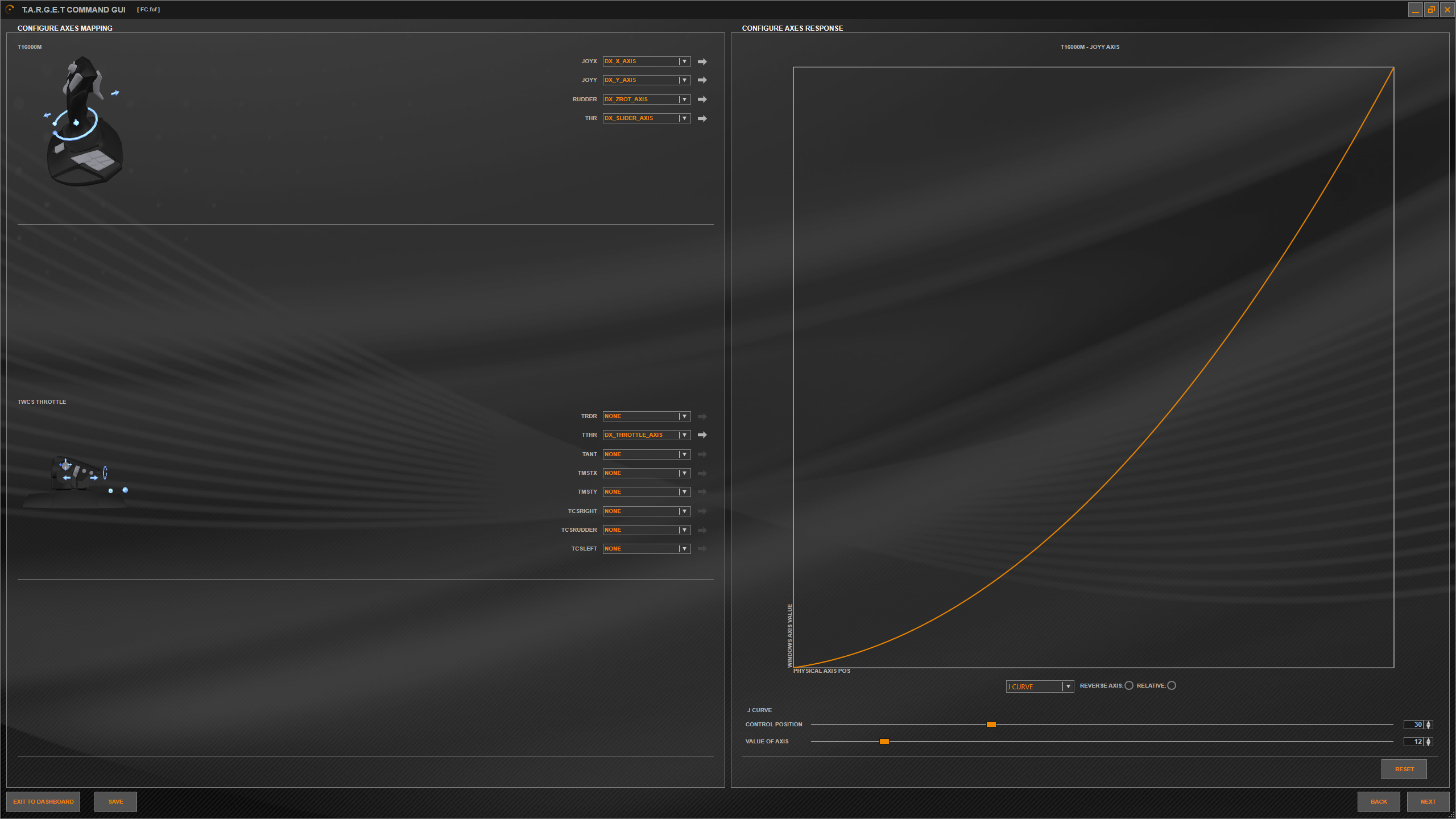Viewport: 1456px width, 819px height.
Task: Restore down the window
Action: (x=1432, y=10)
